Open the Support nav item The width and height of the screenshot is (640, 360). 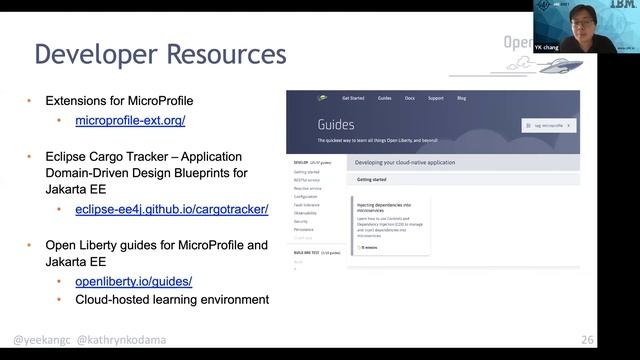(436, 98)
